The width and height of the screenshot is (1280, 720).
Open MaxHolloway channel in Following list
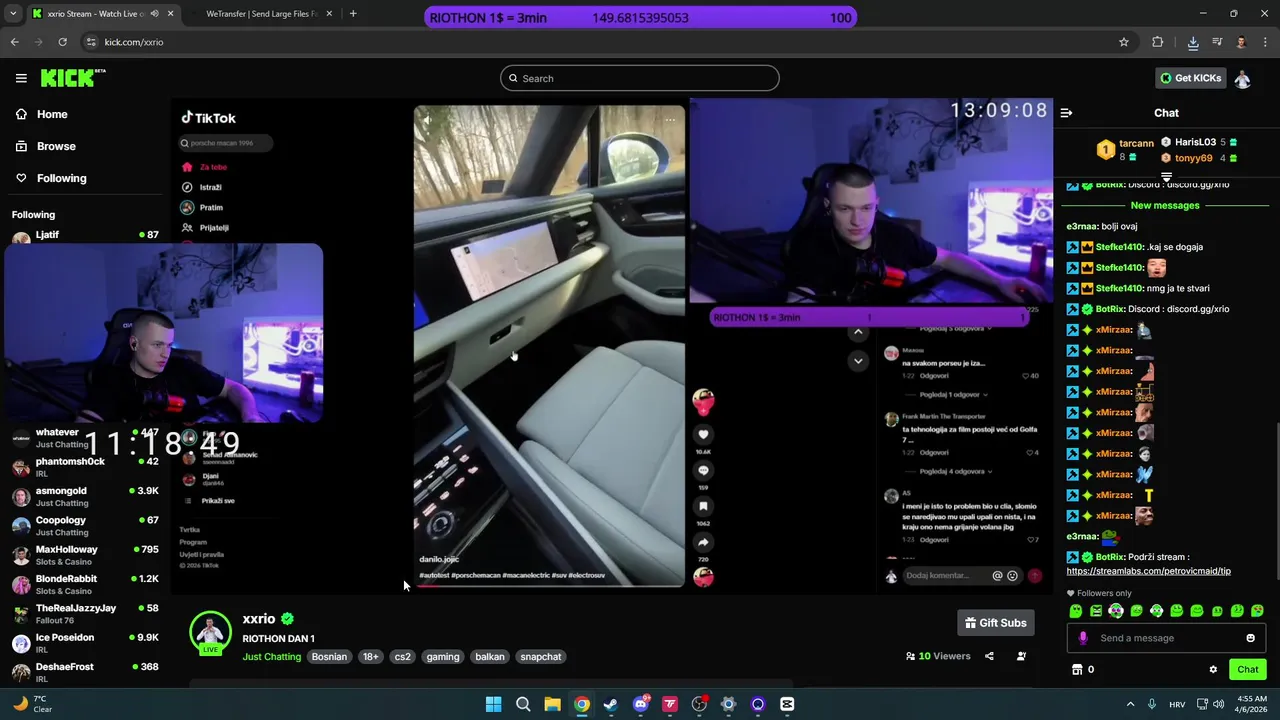pyautogui.click(x=85, y=555)
